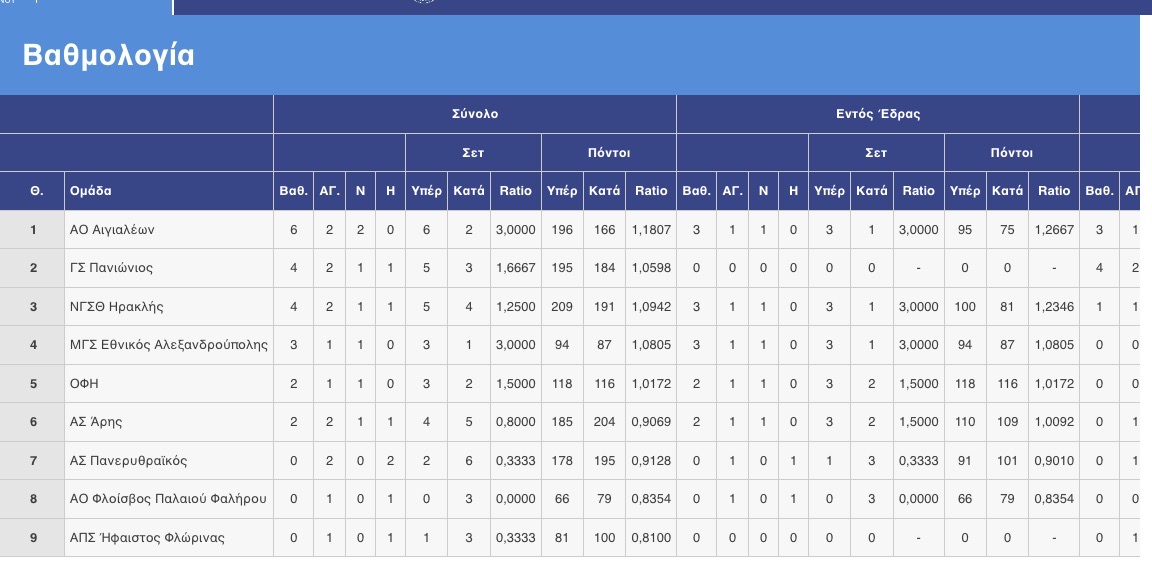The height and width of the screenshot is (563, 1152).
Task: Click the Βαθμολογία page heading
Action: point(109,56)
